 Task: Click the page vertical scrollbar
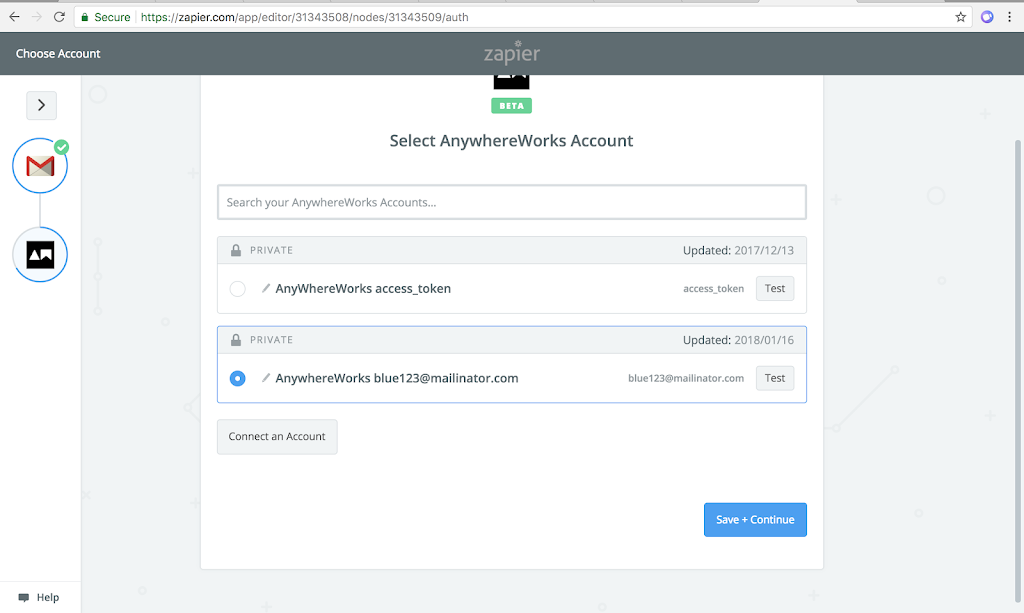point(1017,371)
